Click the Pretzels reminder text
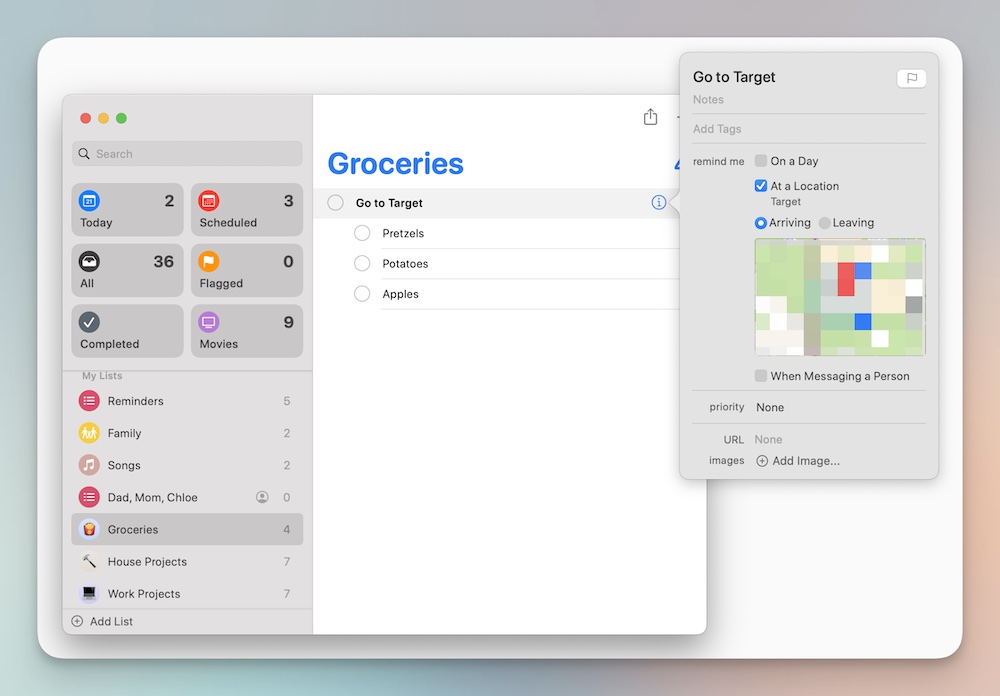1000x696 pixels. click(403, 233)
